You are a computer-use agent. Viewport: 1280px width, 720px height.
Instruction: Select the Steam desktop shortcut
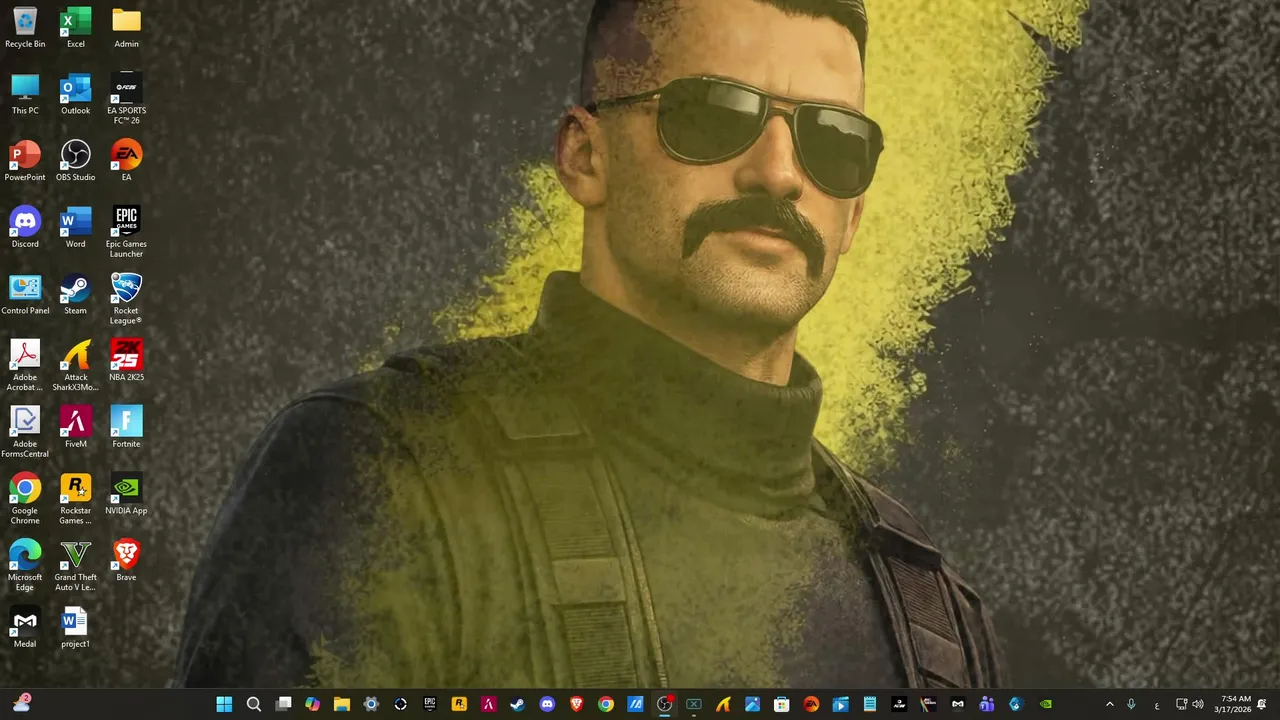tap(76, 294)
